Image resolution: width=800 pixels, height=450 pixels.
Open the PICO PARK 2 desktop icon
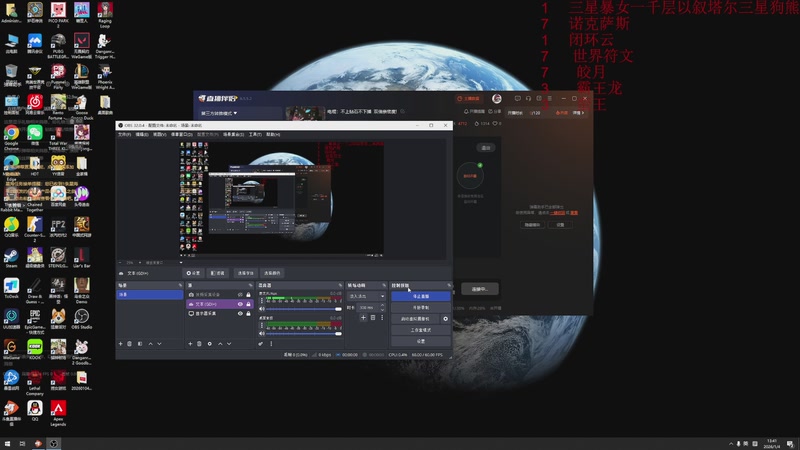(x=58, y=14)
